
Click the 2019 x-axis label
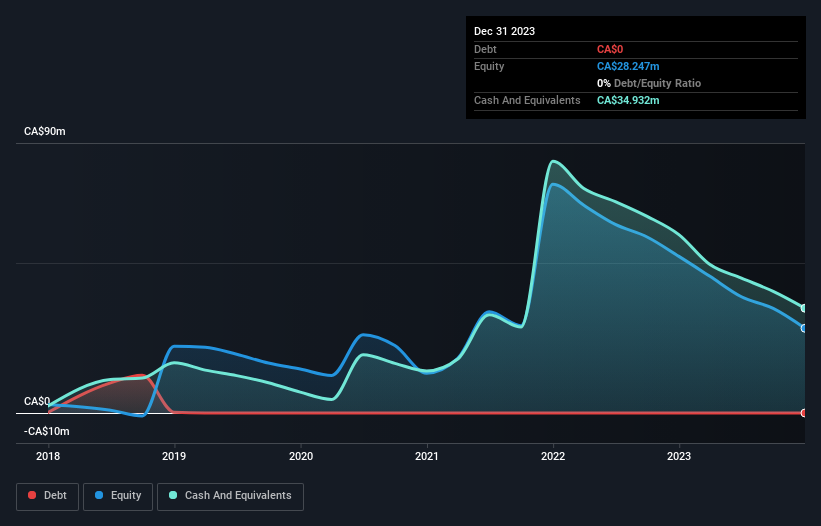(174, 456)
